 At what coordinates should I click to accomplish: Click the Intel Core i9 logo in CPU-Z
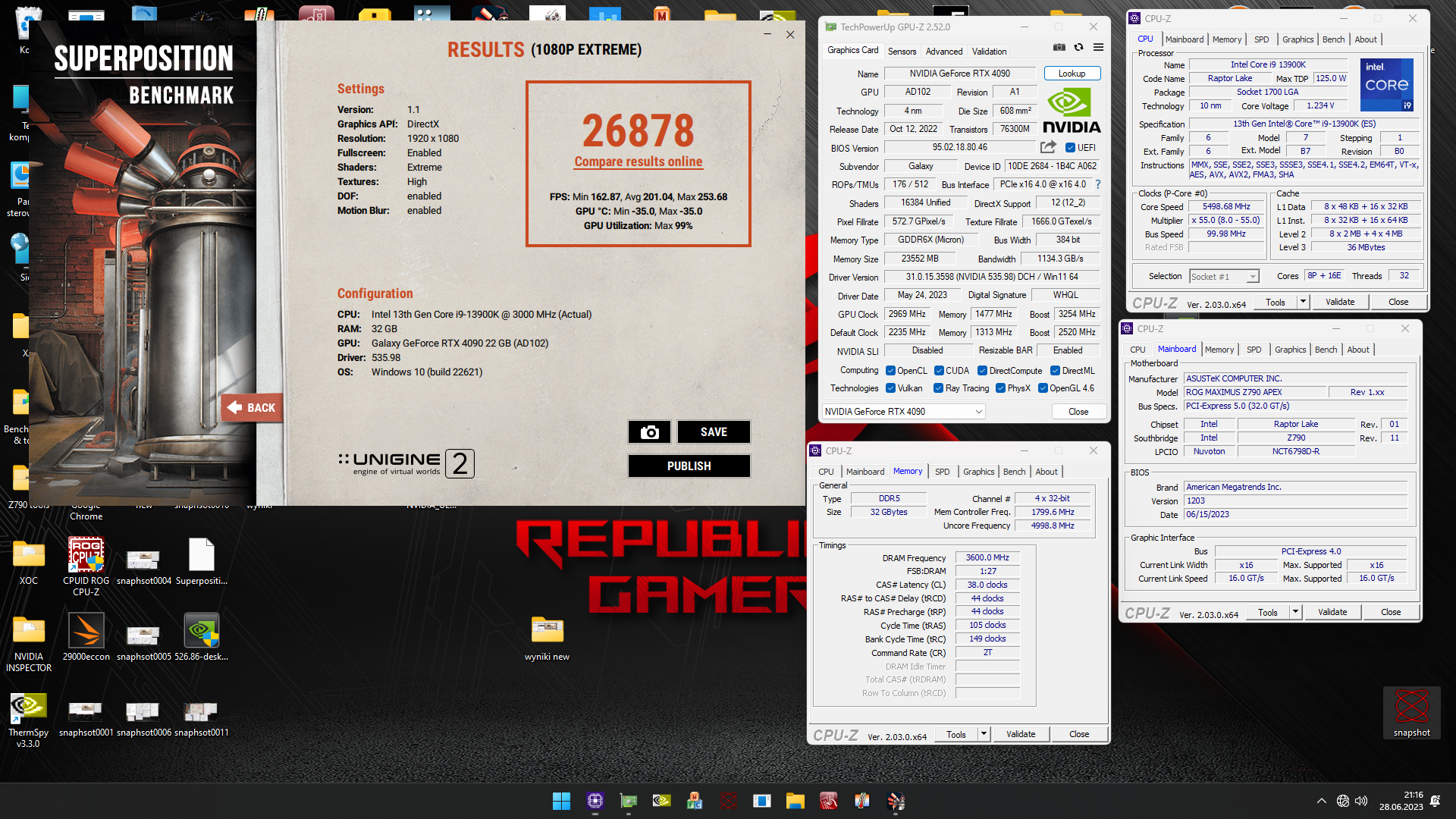coord(1387,85)
